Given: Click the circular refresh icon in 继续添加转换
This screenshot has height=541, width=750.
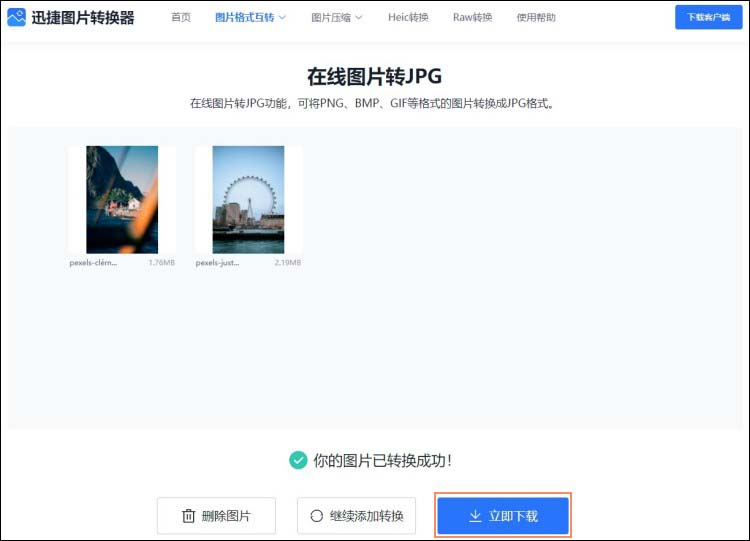Looking at the screenshot, I should coord(317,516).
